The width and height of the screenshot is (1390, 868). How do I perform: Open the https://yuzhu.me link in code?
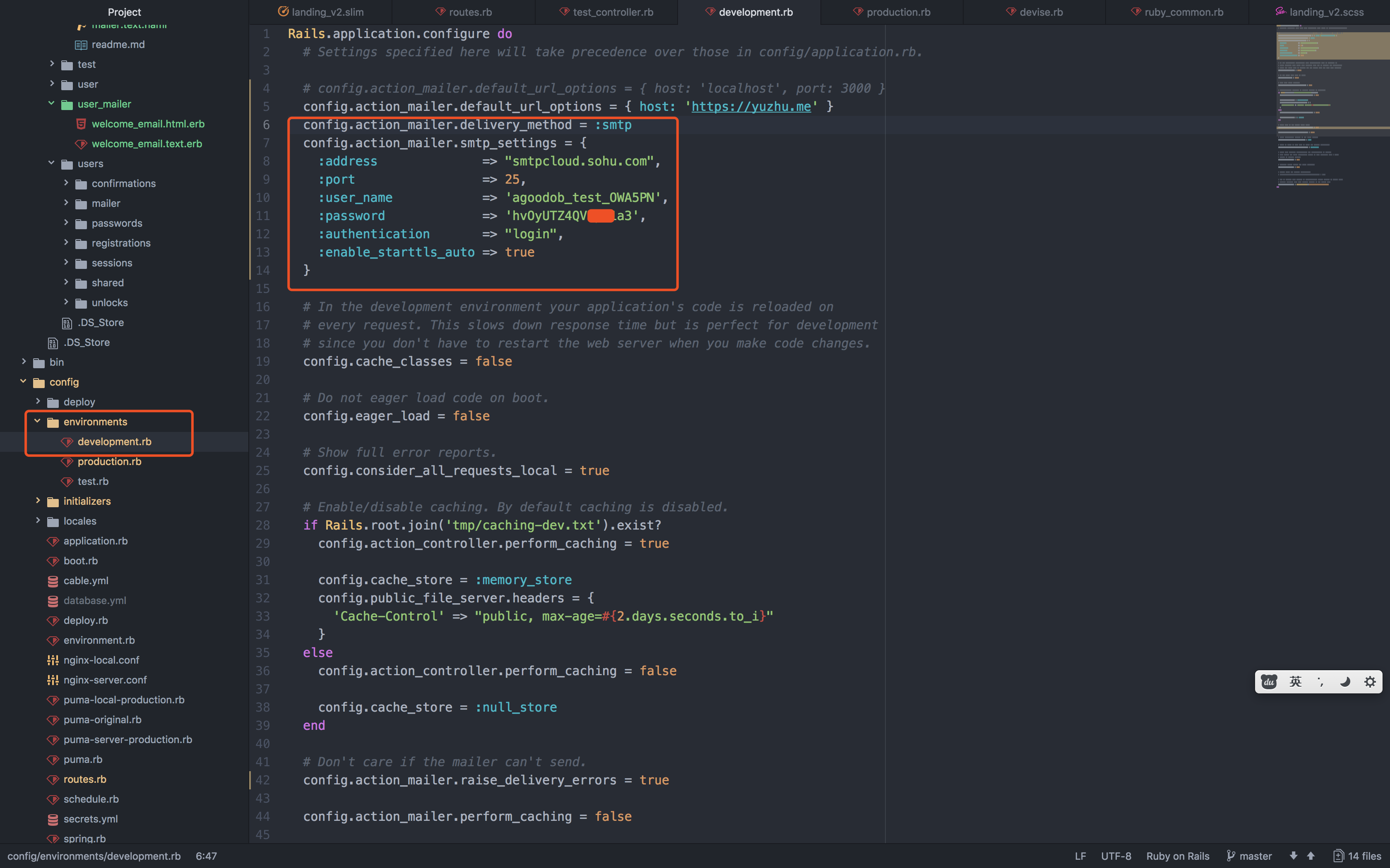pyautogui.click(x=751, y=107)
